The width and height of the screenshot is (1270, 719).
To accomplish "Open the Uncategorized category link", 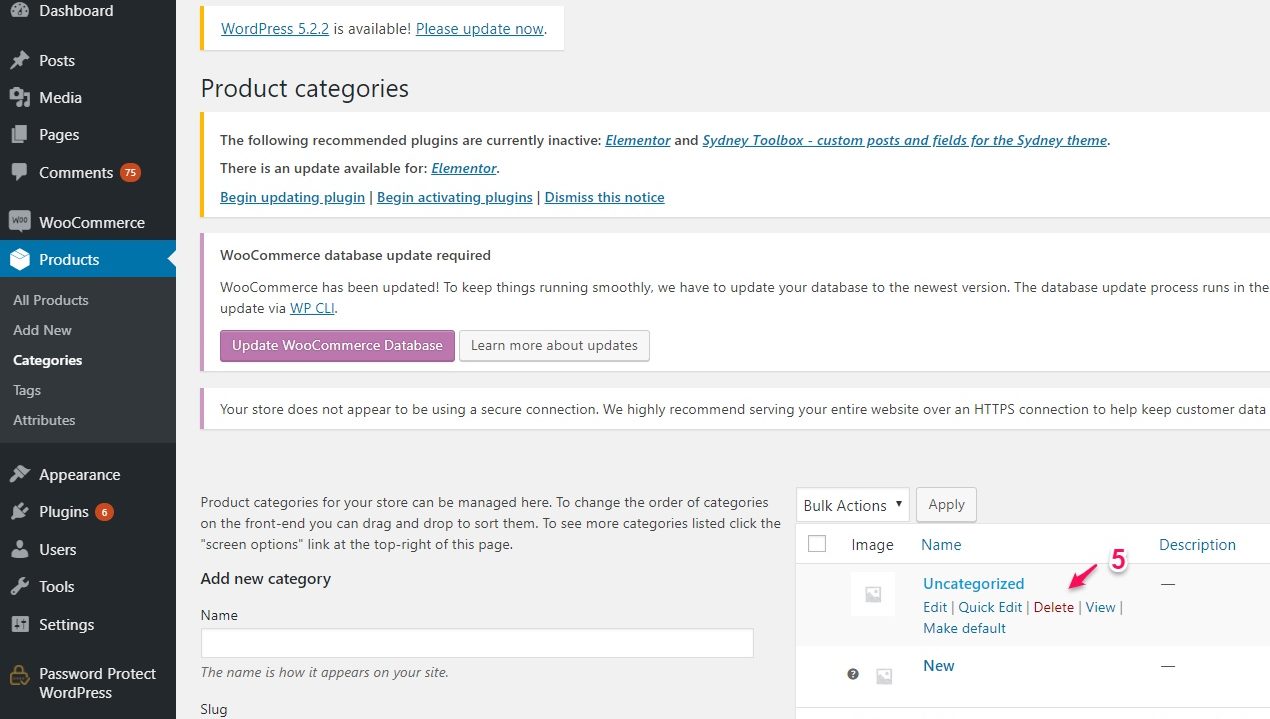I will [x=974, y=583].
